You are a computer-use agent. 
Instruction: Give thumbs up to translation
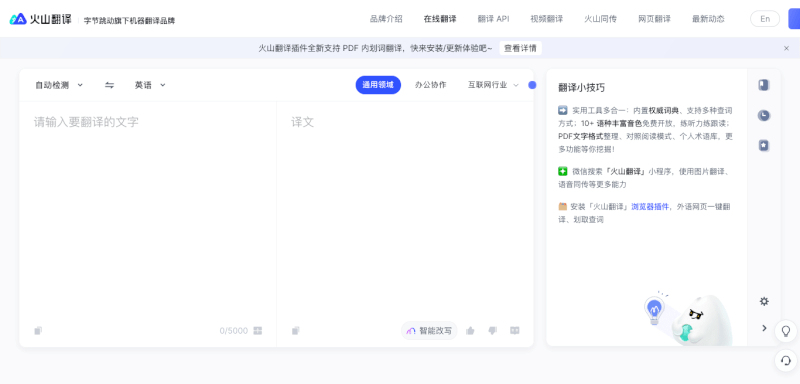470,331
